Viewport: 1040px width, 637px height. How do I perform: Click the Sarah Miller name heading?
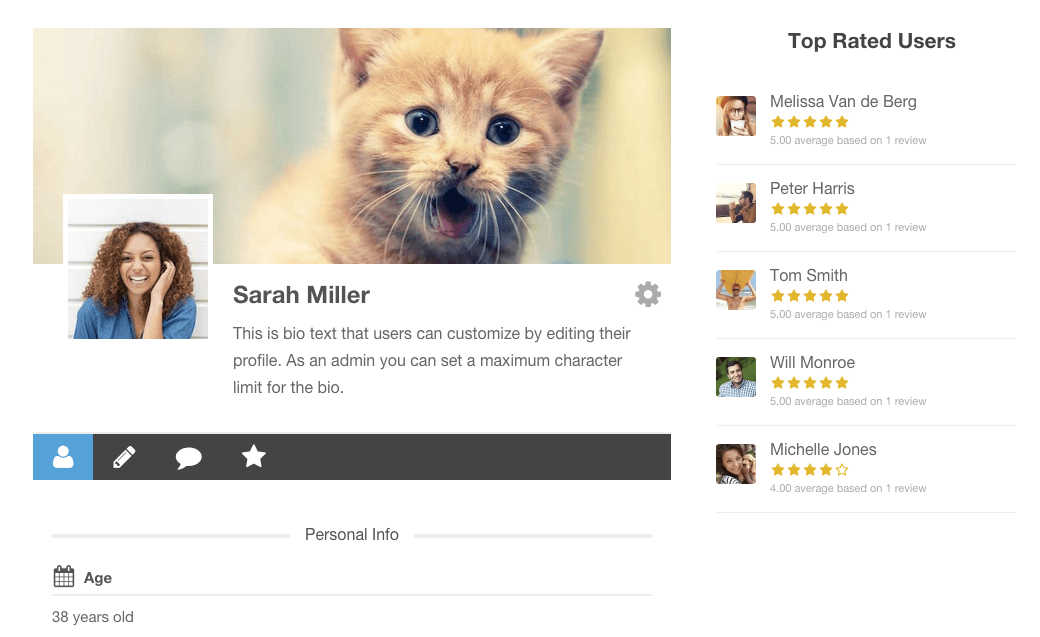coord(301,295)
